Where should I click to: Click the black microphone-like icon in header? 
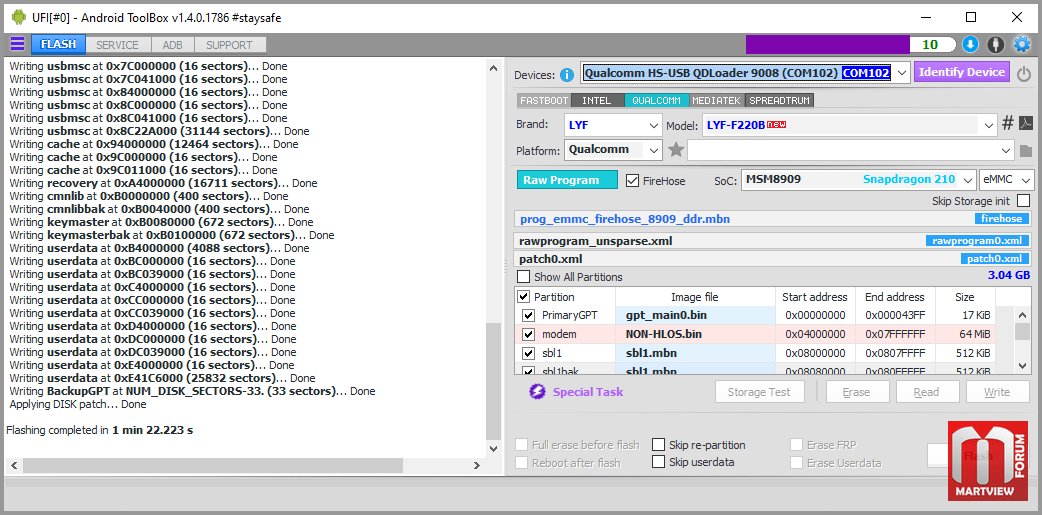coord(995,45)
